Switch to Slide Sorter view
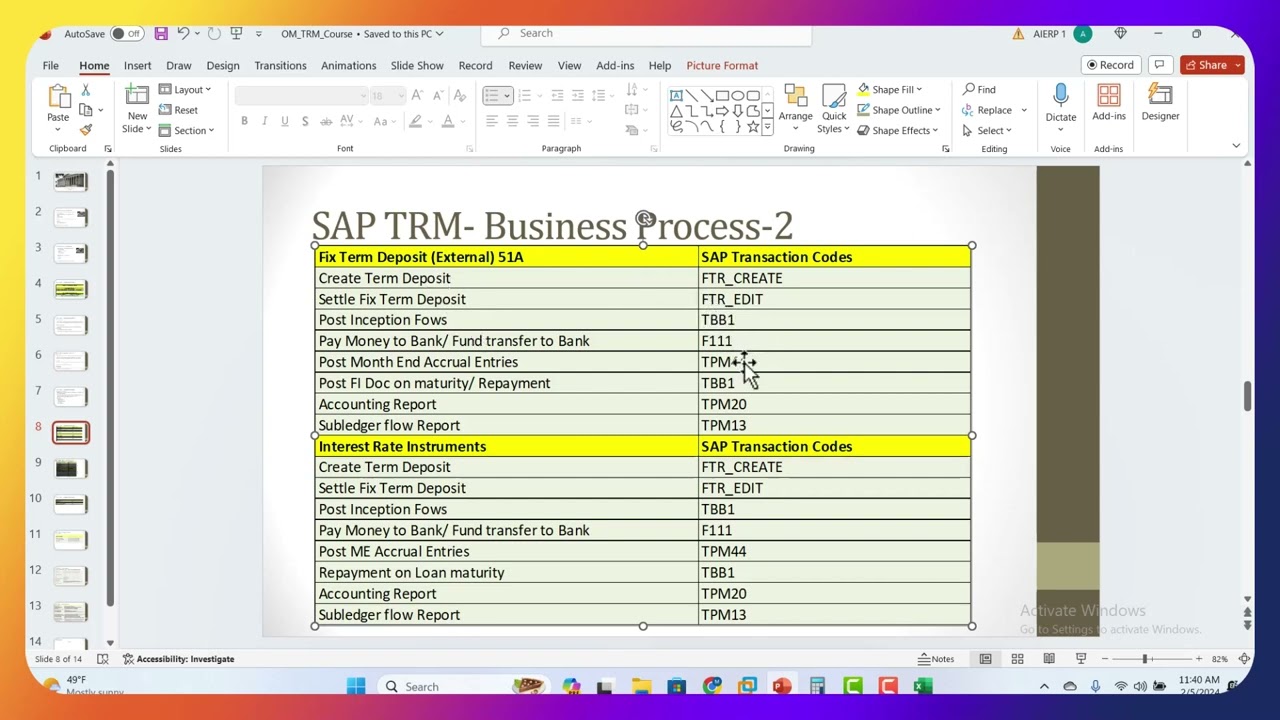 [x=1017, y=659]
